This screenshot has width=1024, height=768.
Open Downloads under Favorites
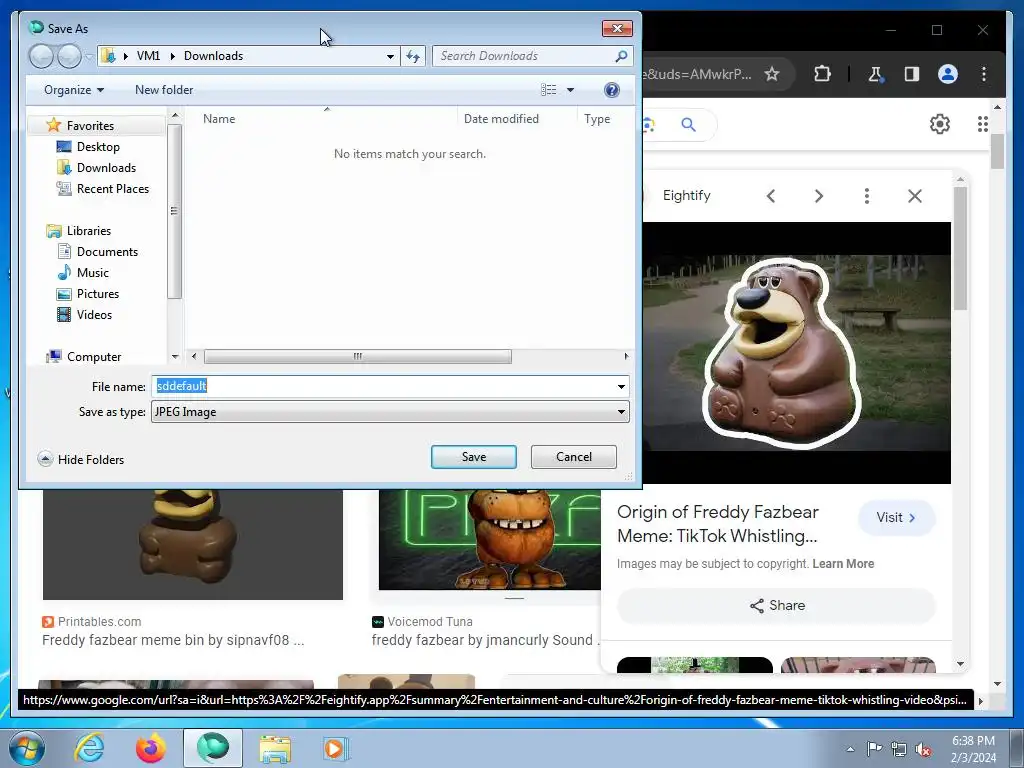click(x=106, y=168)
